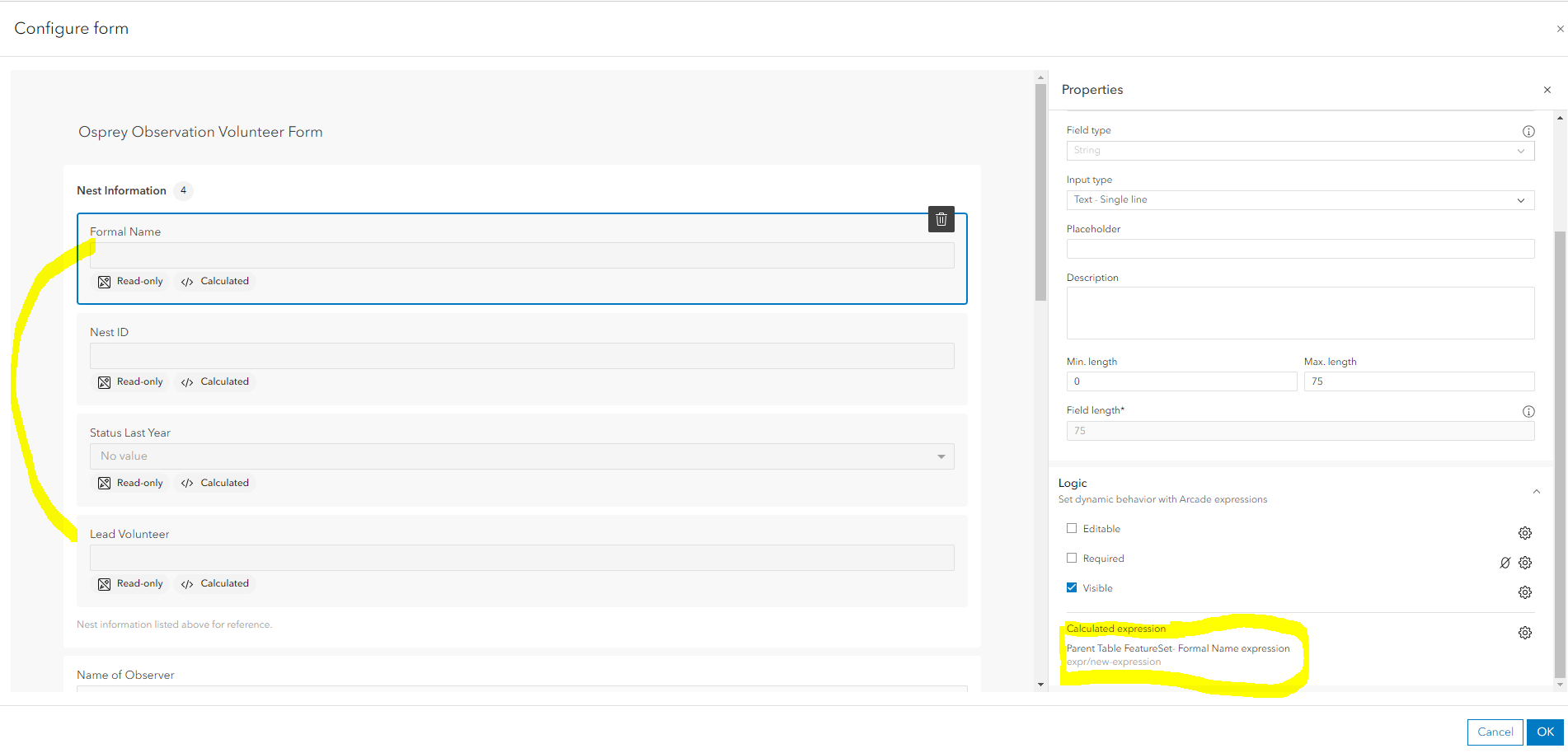This screenshot has height=753, width=1568.
Task: Open the Input type dropdown
Action: [x=1300, y=200]
